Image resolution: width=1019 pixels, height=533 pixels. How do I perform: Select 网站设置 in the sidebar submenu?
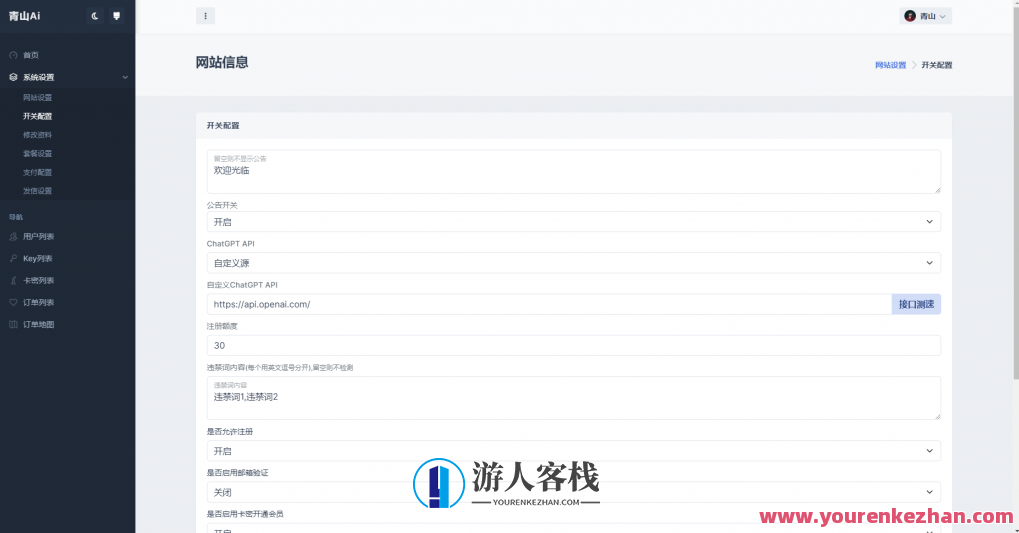pyautogui.click(x=38, y=98)
